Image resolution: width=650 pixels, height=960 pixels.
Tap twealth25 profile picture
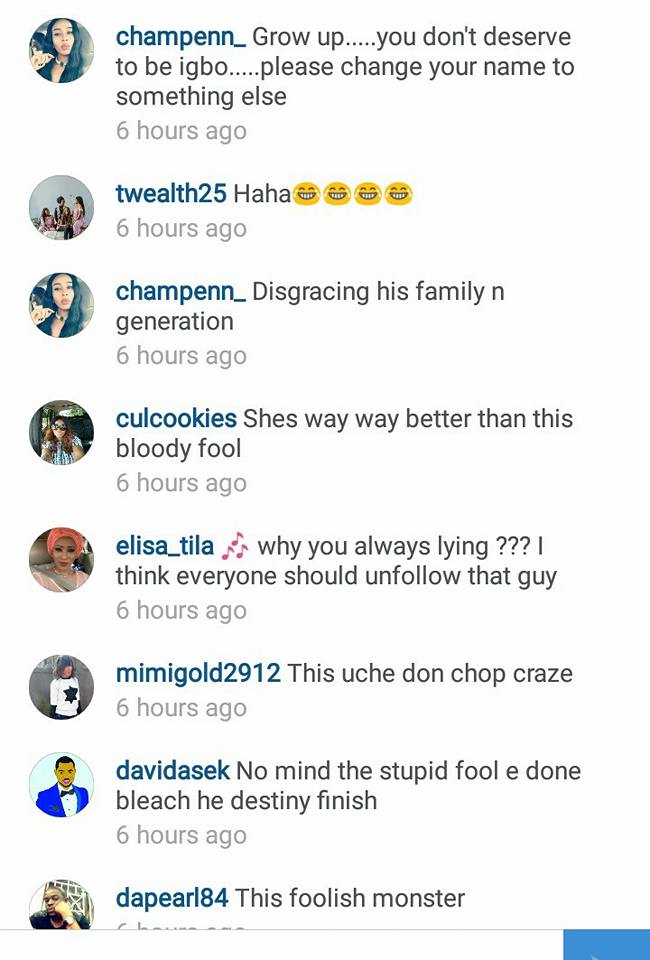(x=61, y=208)
